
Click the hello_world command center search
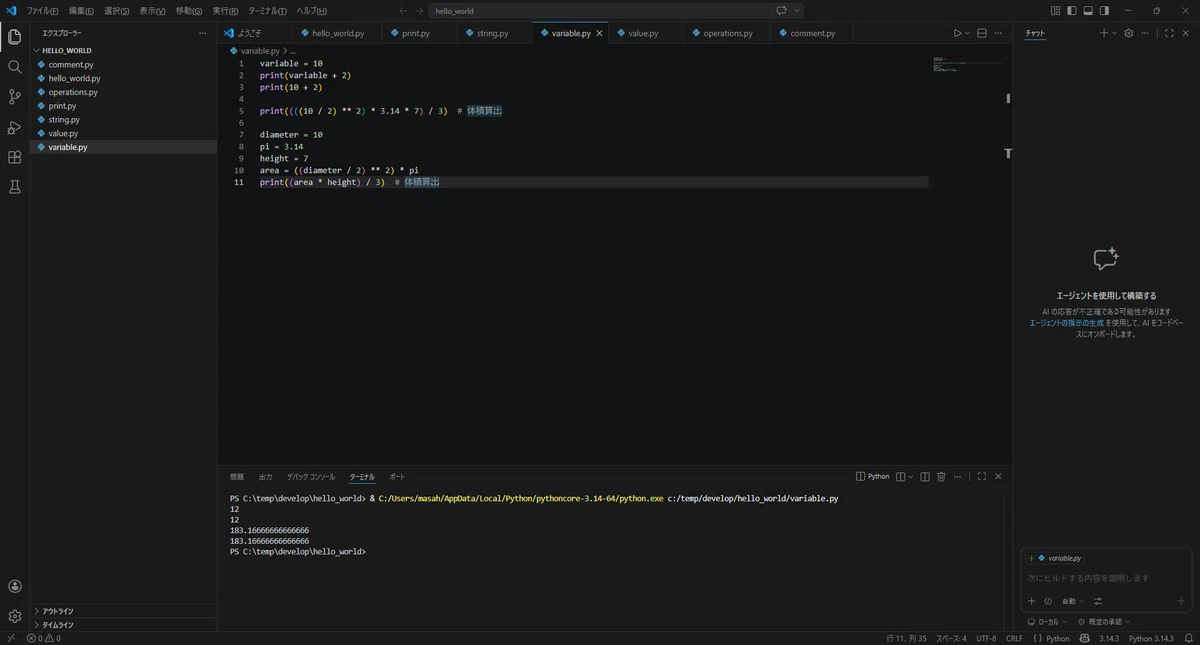(x=615, y=11)
